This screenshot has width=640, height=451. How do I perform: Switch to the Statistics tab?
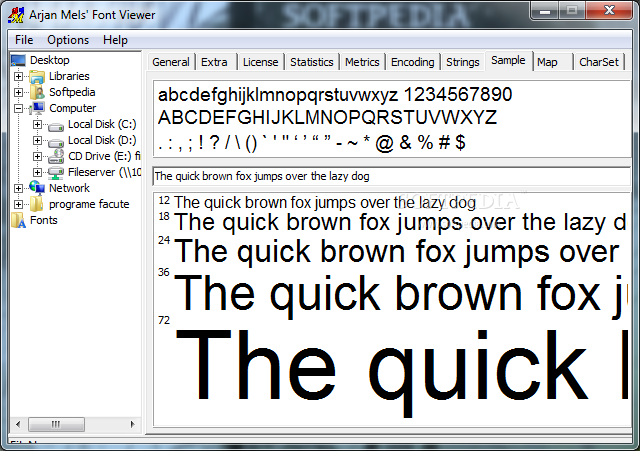tap(312, 62)
